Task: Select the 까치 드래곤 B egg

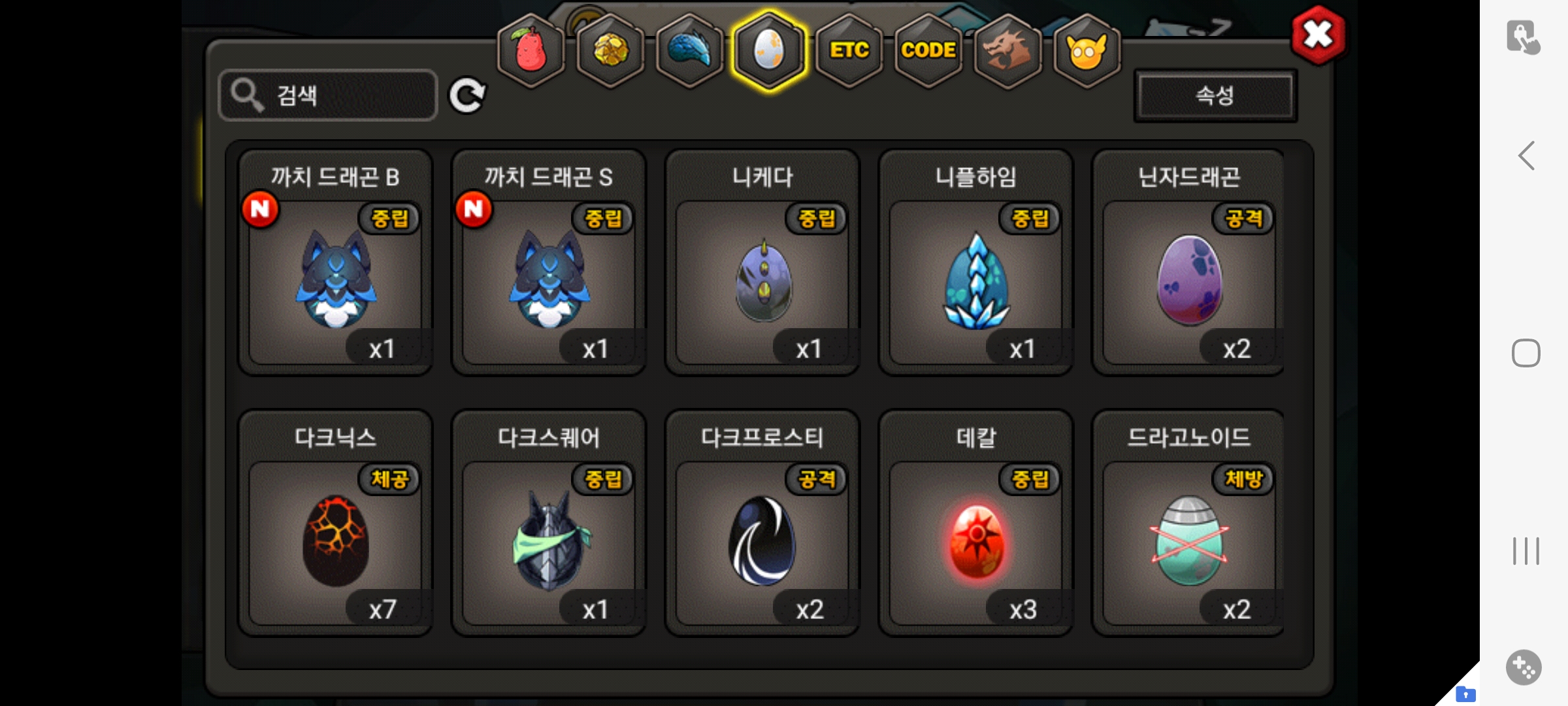Action: (335, 262)
